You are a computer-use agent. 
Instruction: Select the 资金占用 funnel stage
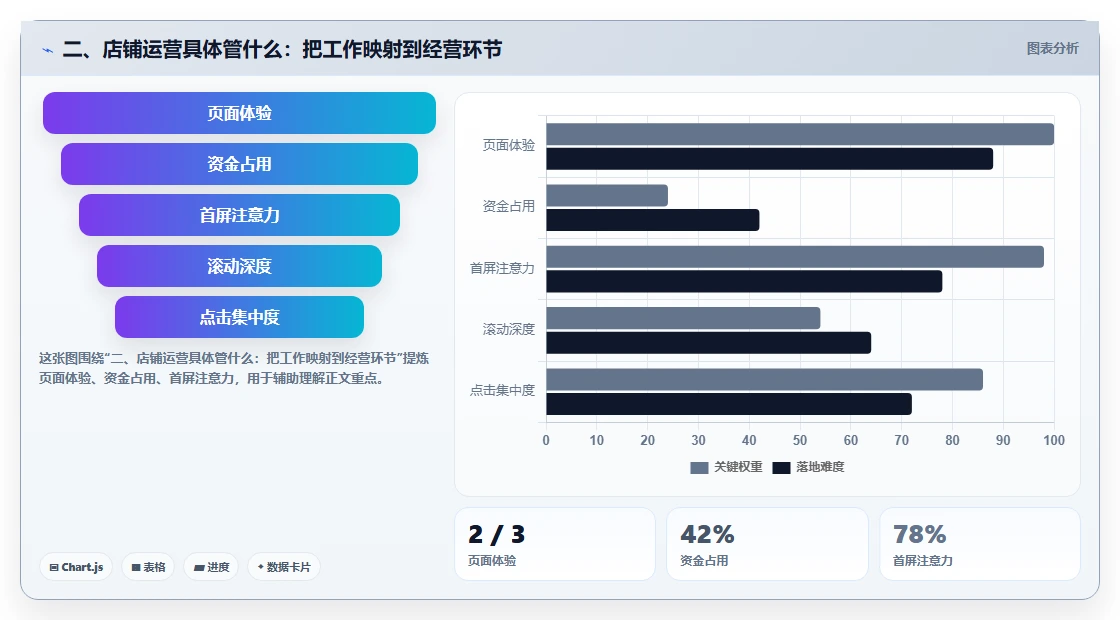click(239, 164)
